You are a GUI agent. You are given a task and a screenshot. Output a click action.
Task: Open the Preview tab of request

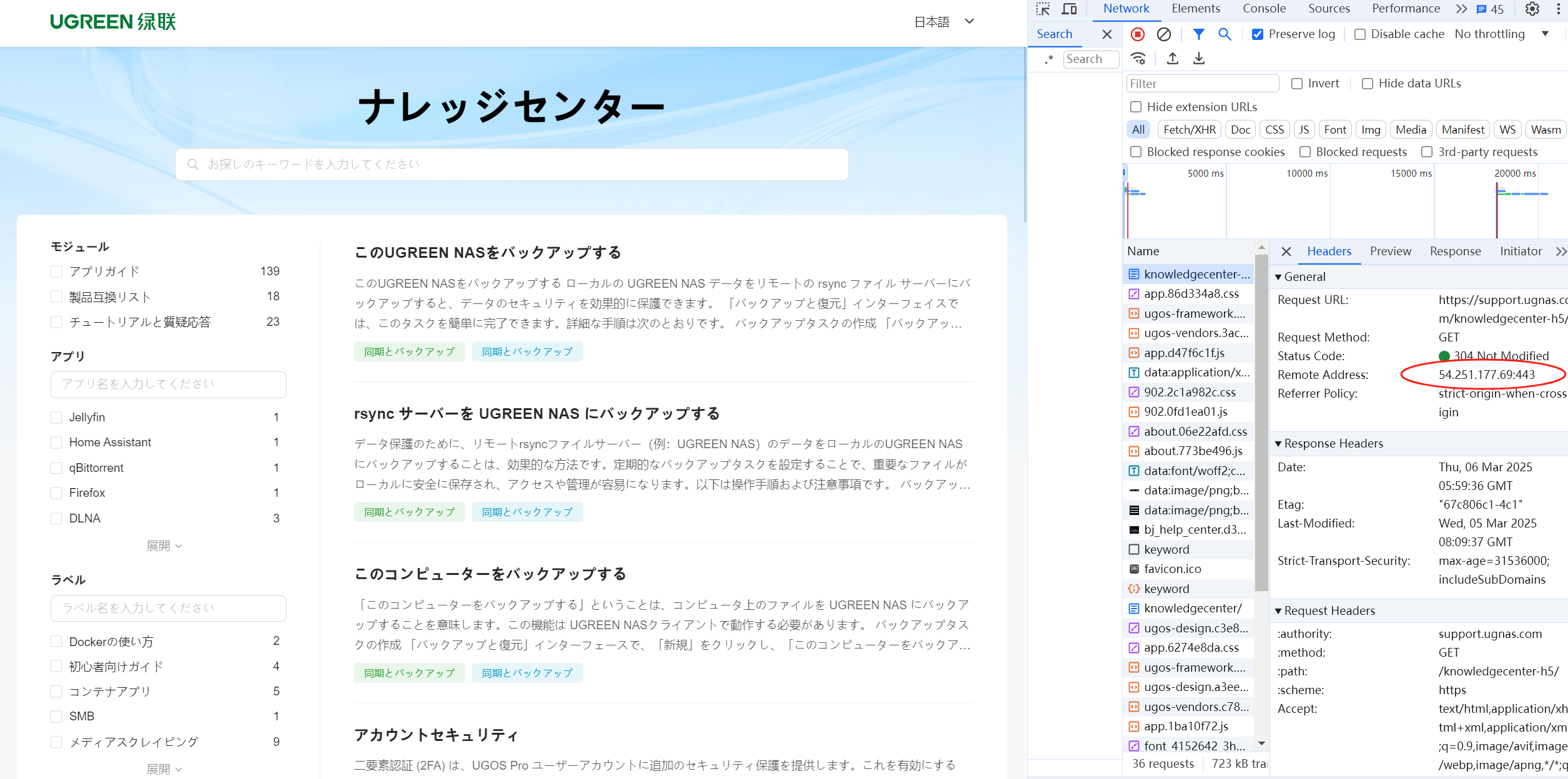tap(1390, 251)
